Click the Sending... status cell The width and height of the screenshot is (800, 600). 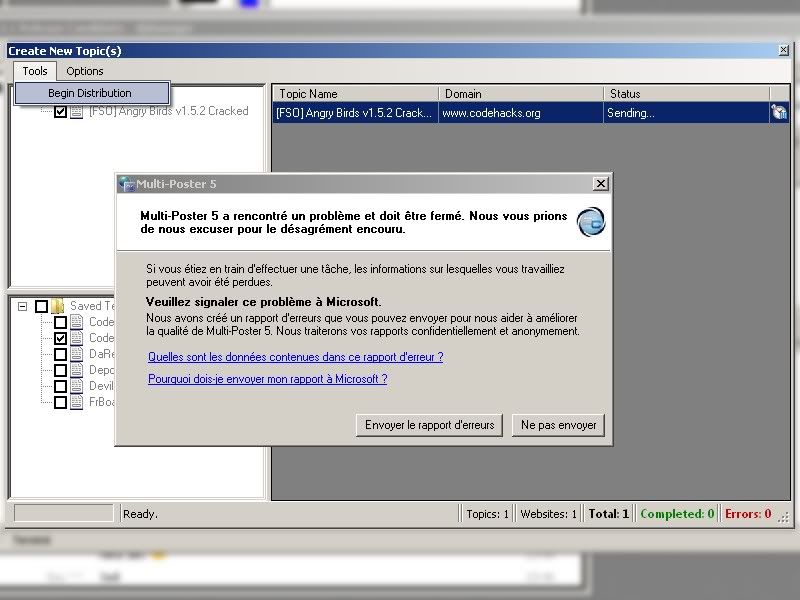tap(687, 113)
